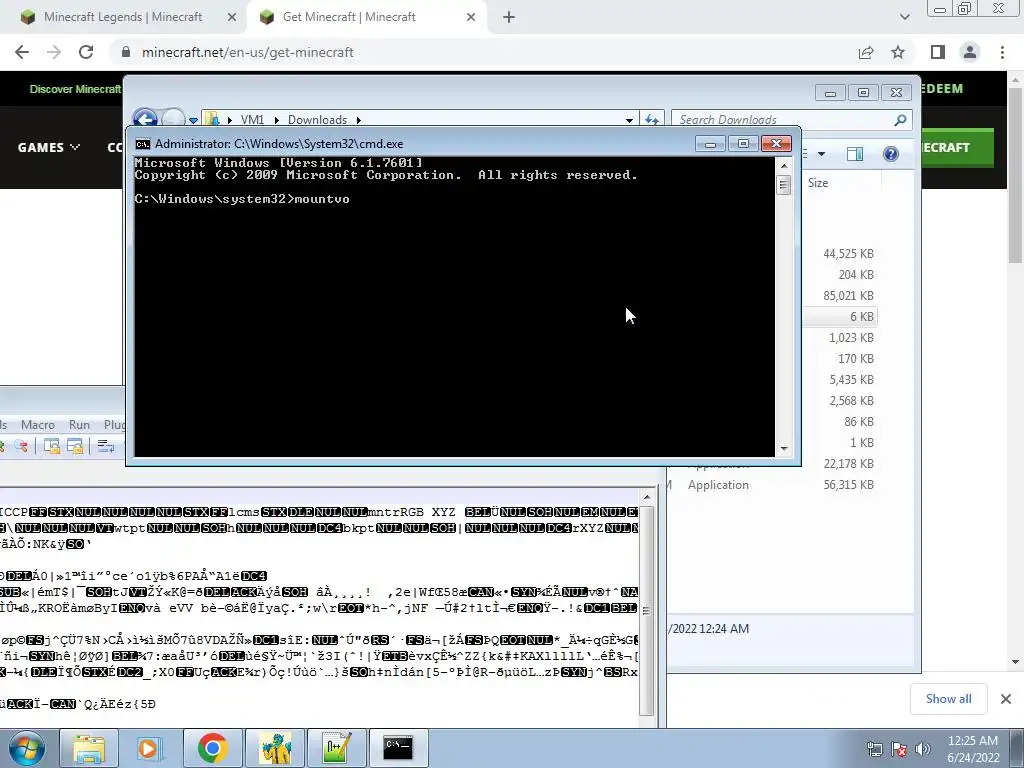Open Chrome's tab search chevron

(x=904, y=17)
